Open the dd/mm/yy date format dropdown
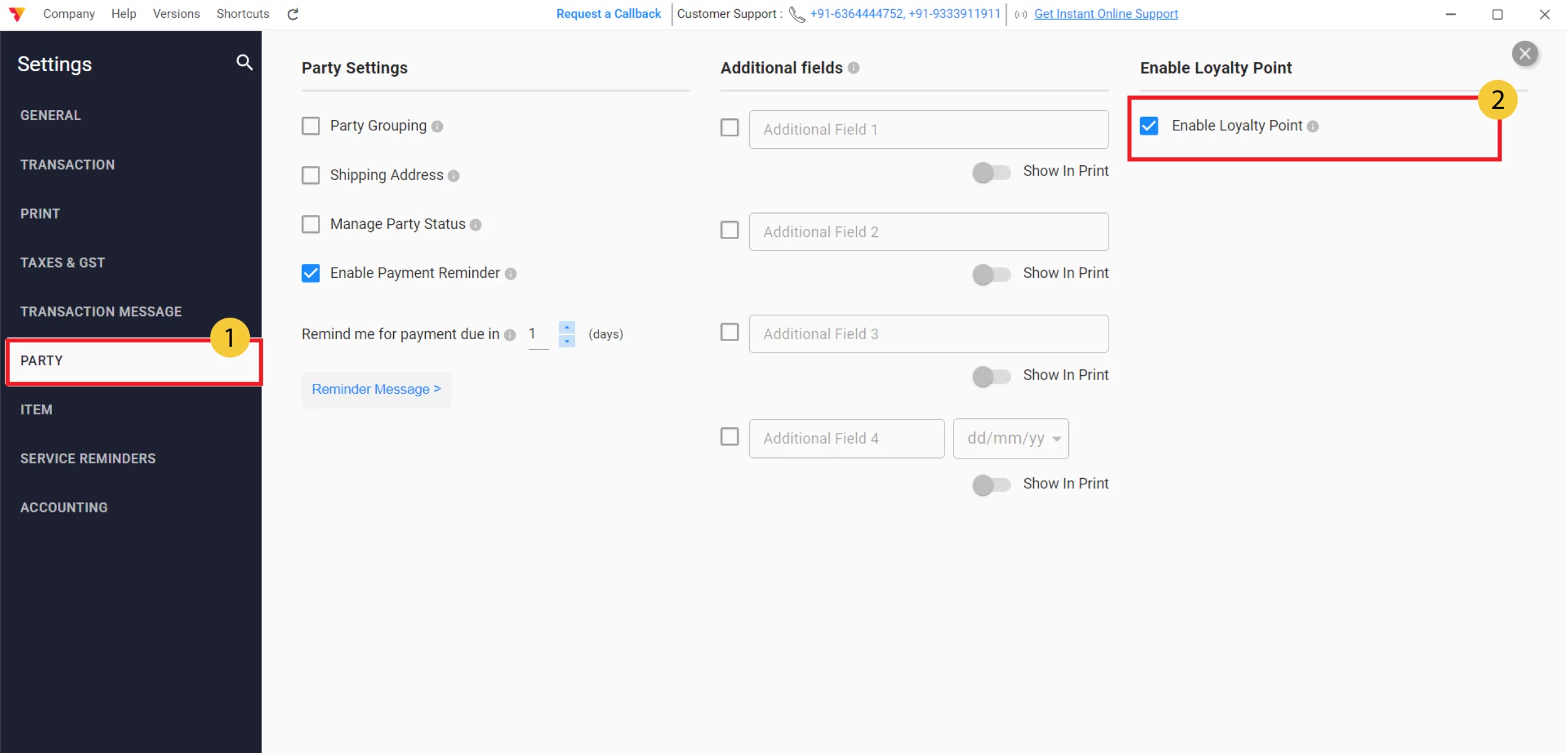This screenshot has height=753, width=1568. (1011, 438)
